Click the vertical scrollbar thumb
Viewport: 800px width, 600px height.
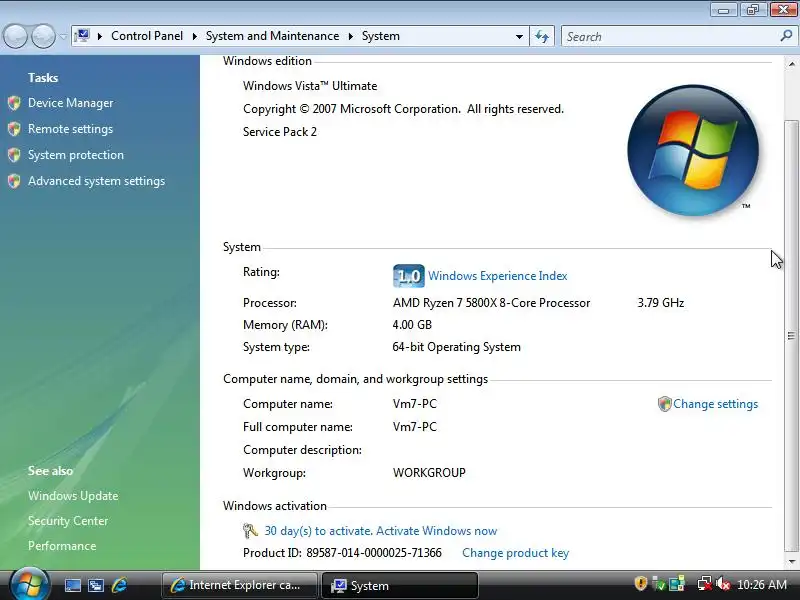coord(791,336)
